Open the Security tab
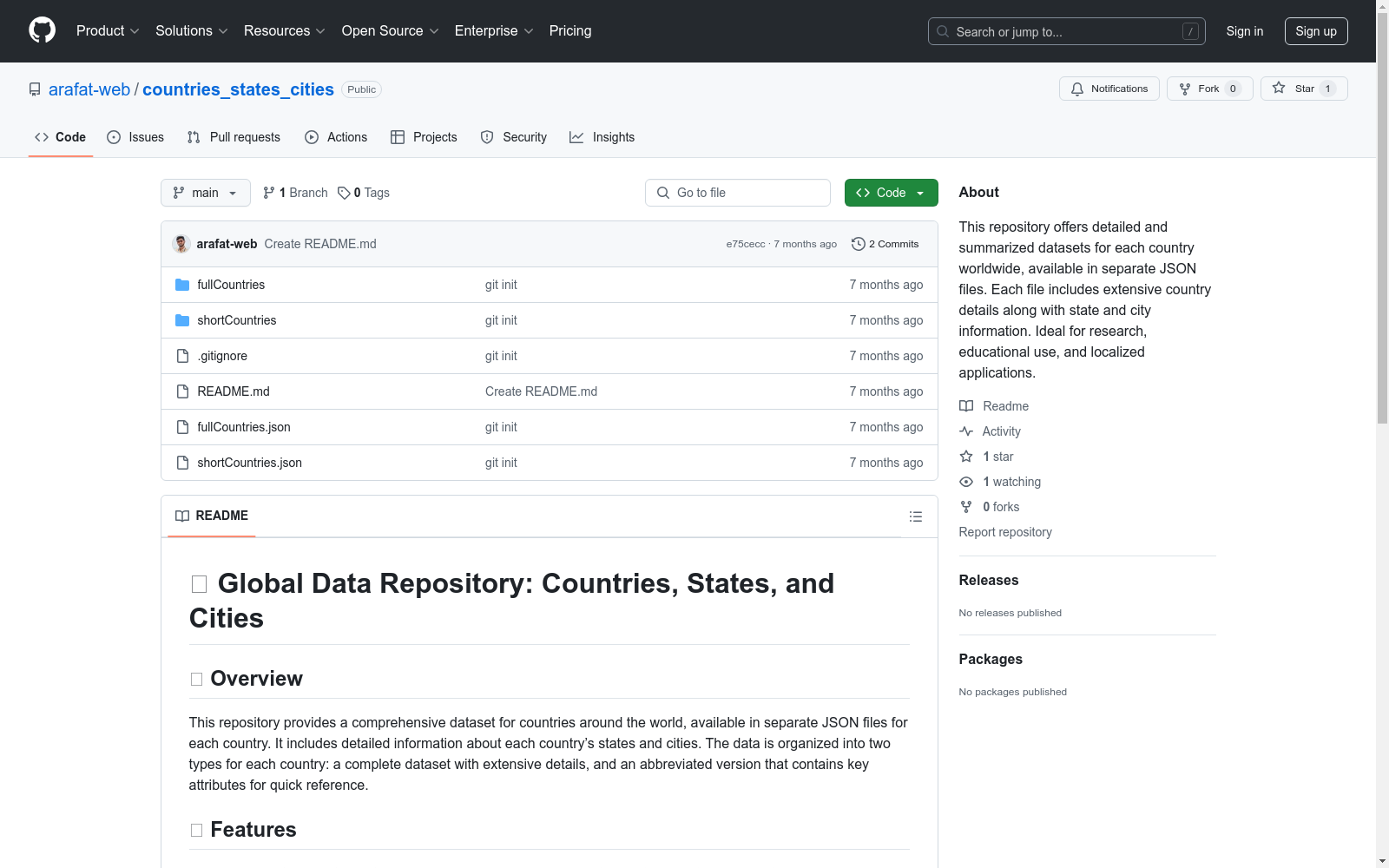Viewport: 1389px width, 868px height. (x=514, y=137)
